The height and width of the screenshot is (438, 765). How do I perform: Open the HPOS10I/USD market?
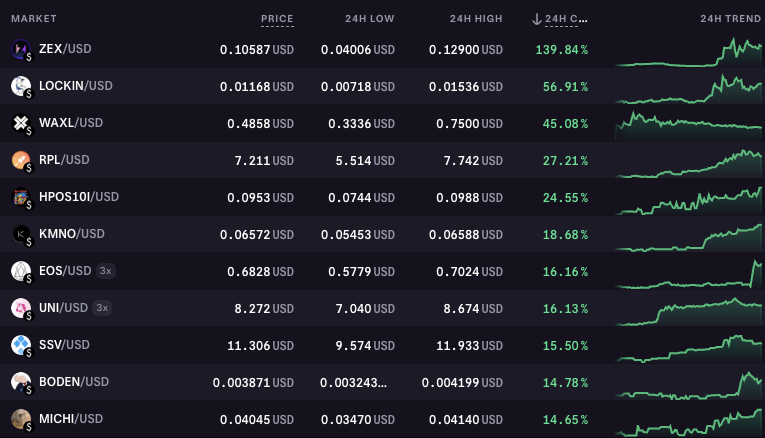coord(79,197)
